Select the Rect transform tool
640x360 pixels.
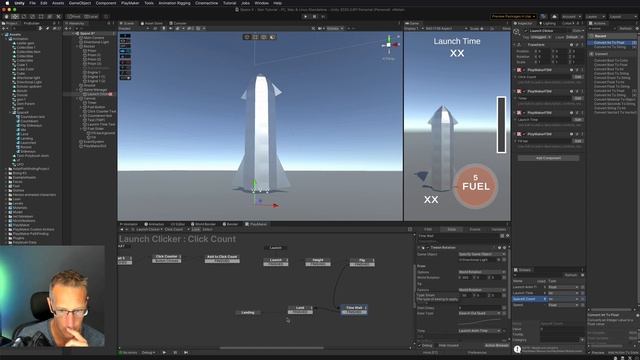[x=41, y=17]
